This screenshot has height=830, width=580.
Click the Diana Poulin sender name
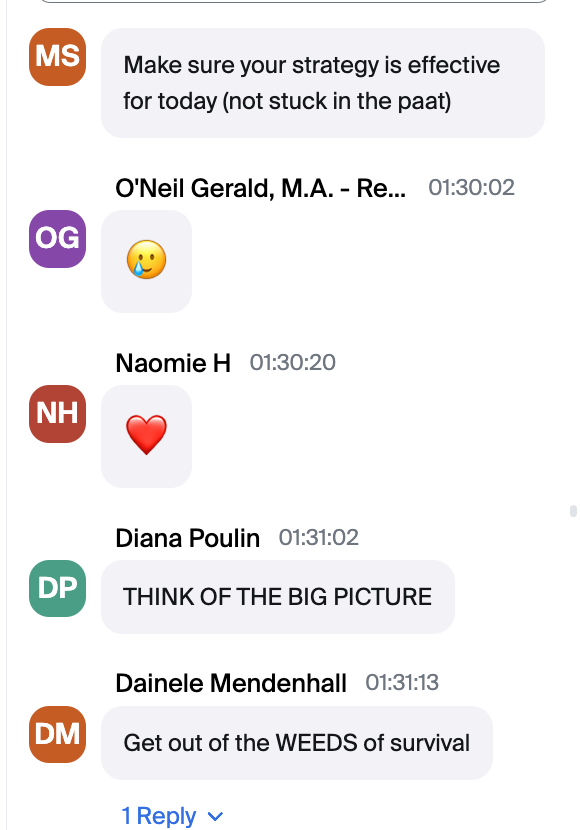point(187,538)
